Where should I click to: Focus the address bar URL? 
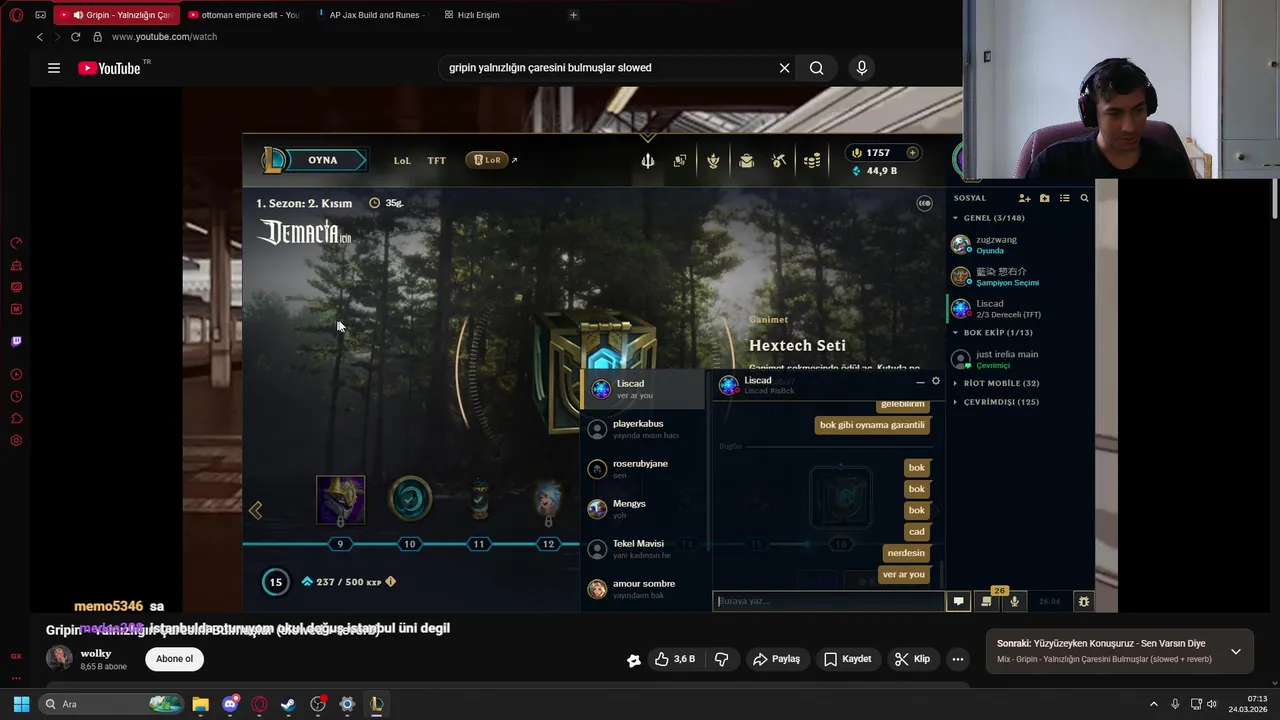coord(164,37)
